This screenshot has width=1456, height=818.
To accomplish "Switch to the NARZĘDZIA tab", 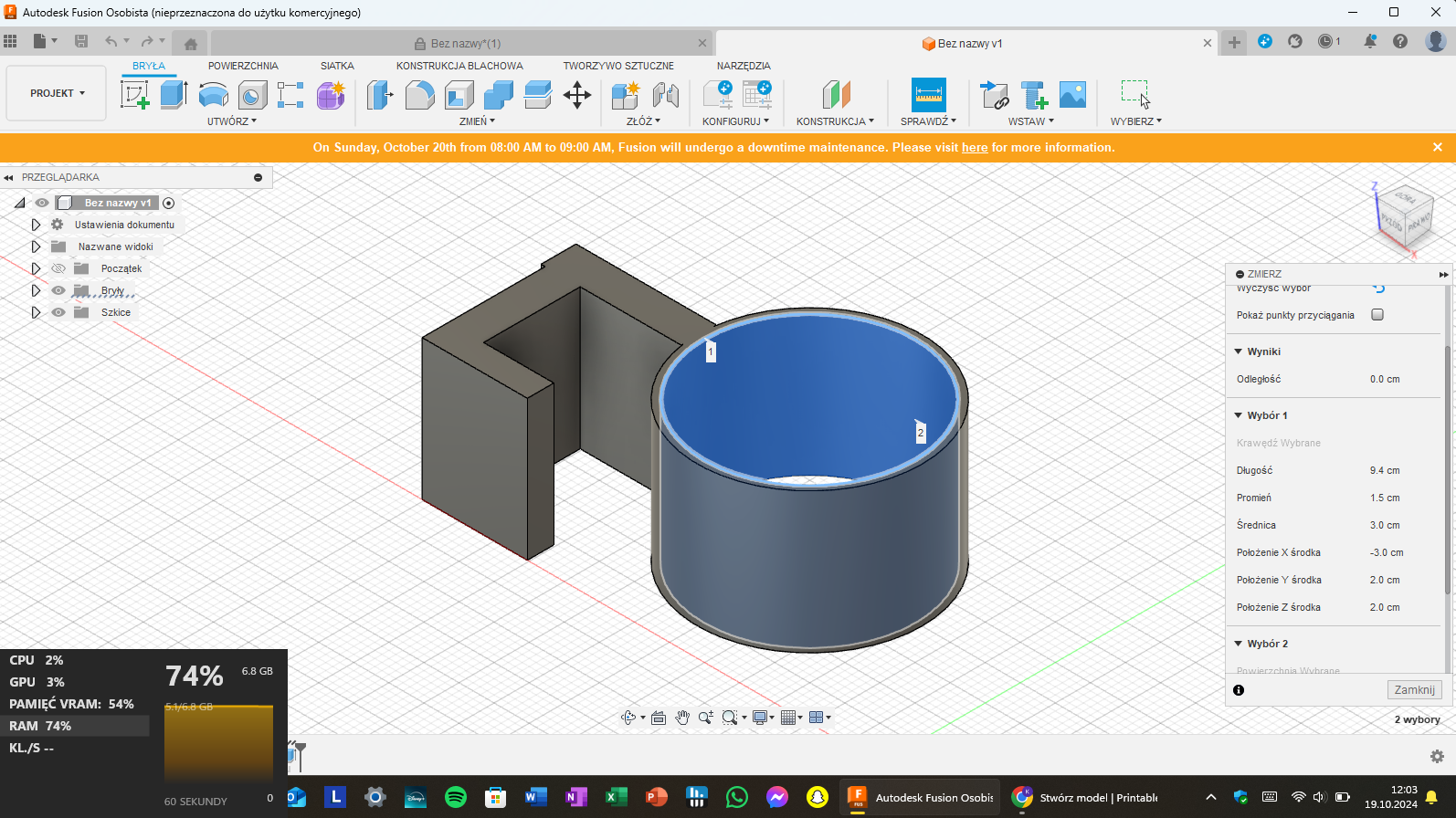I will point(744,66).
